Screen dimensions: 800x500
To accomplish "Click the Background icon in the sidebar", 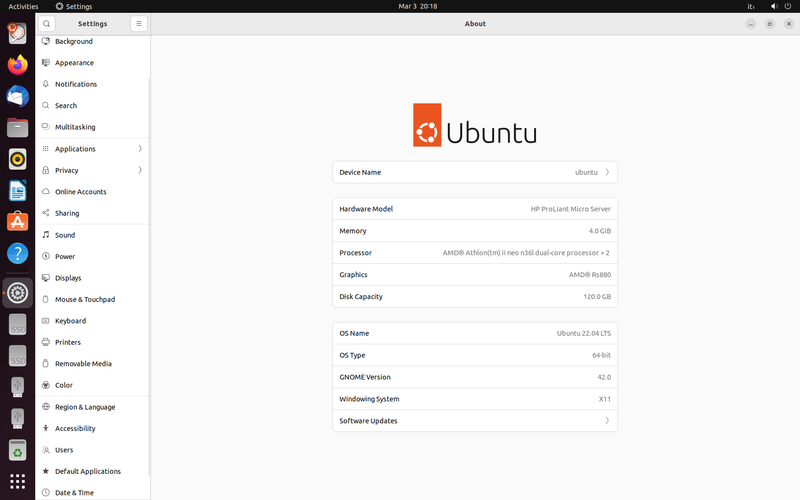I will click(46, 41).
